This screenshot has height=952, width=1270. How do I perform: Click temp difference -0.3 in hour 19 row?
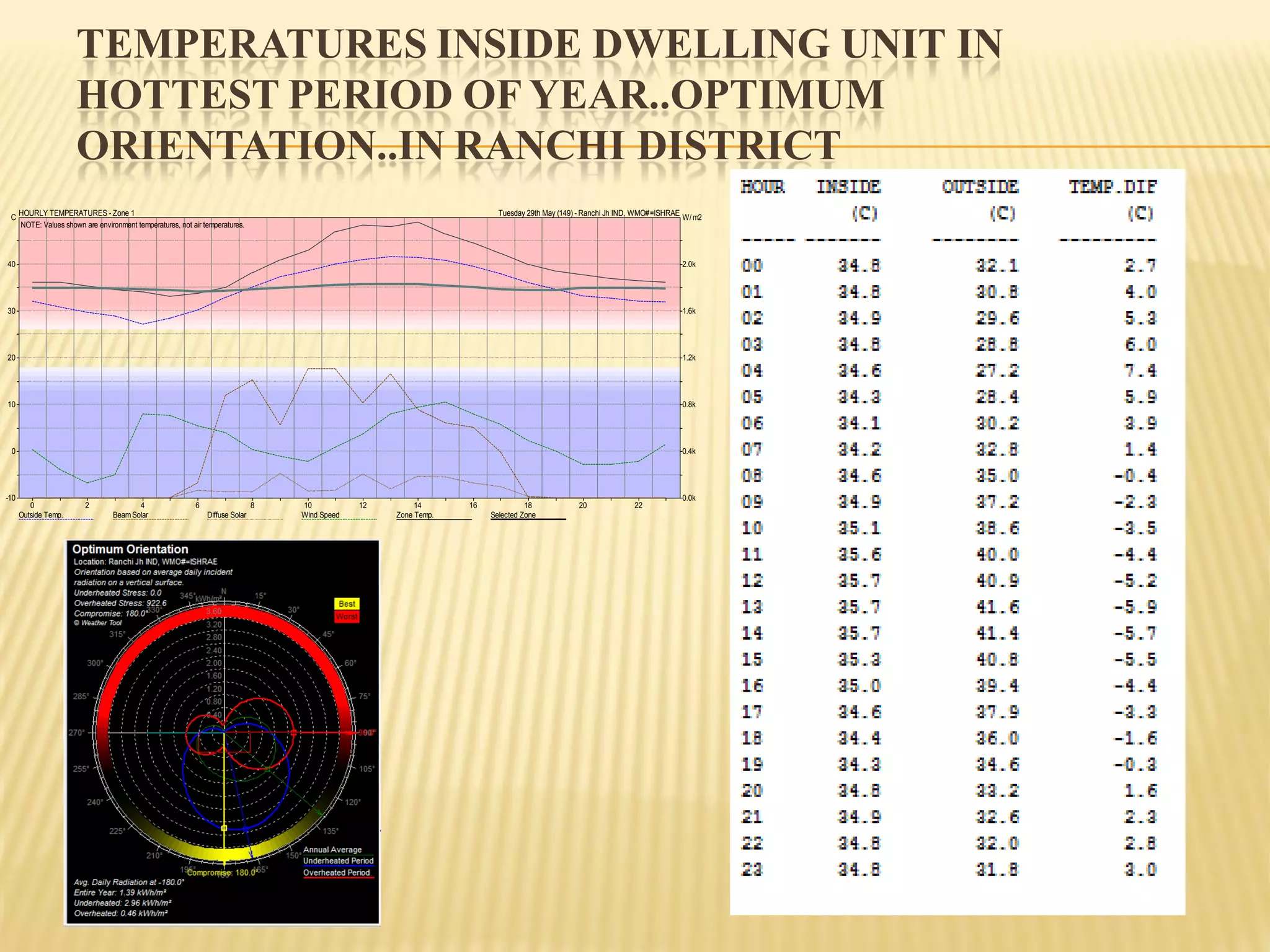(x=1135, y=764)
